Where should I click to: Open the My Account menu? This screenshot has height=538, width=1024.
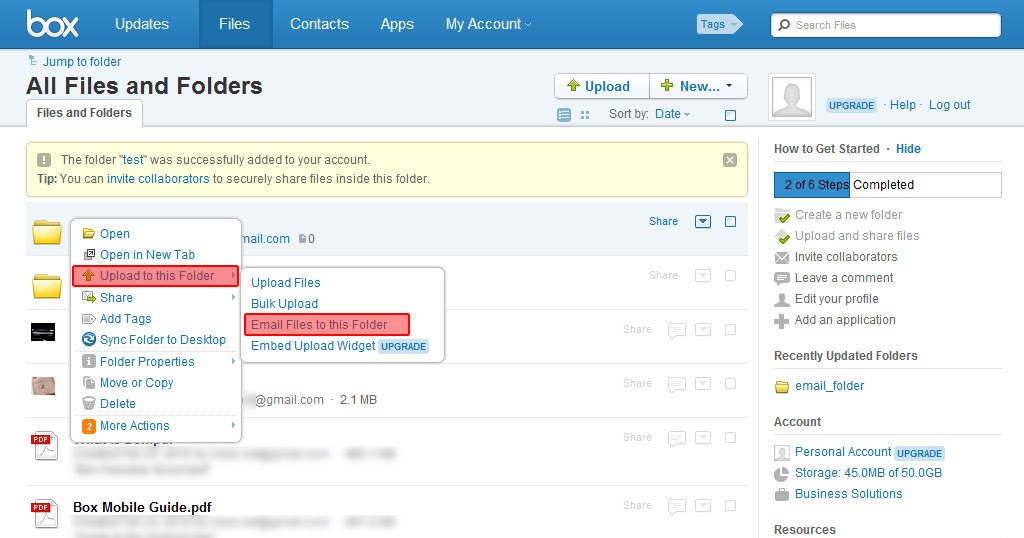[488, 24]
